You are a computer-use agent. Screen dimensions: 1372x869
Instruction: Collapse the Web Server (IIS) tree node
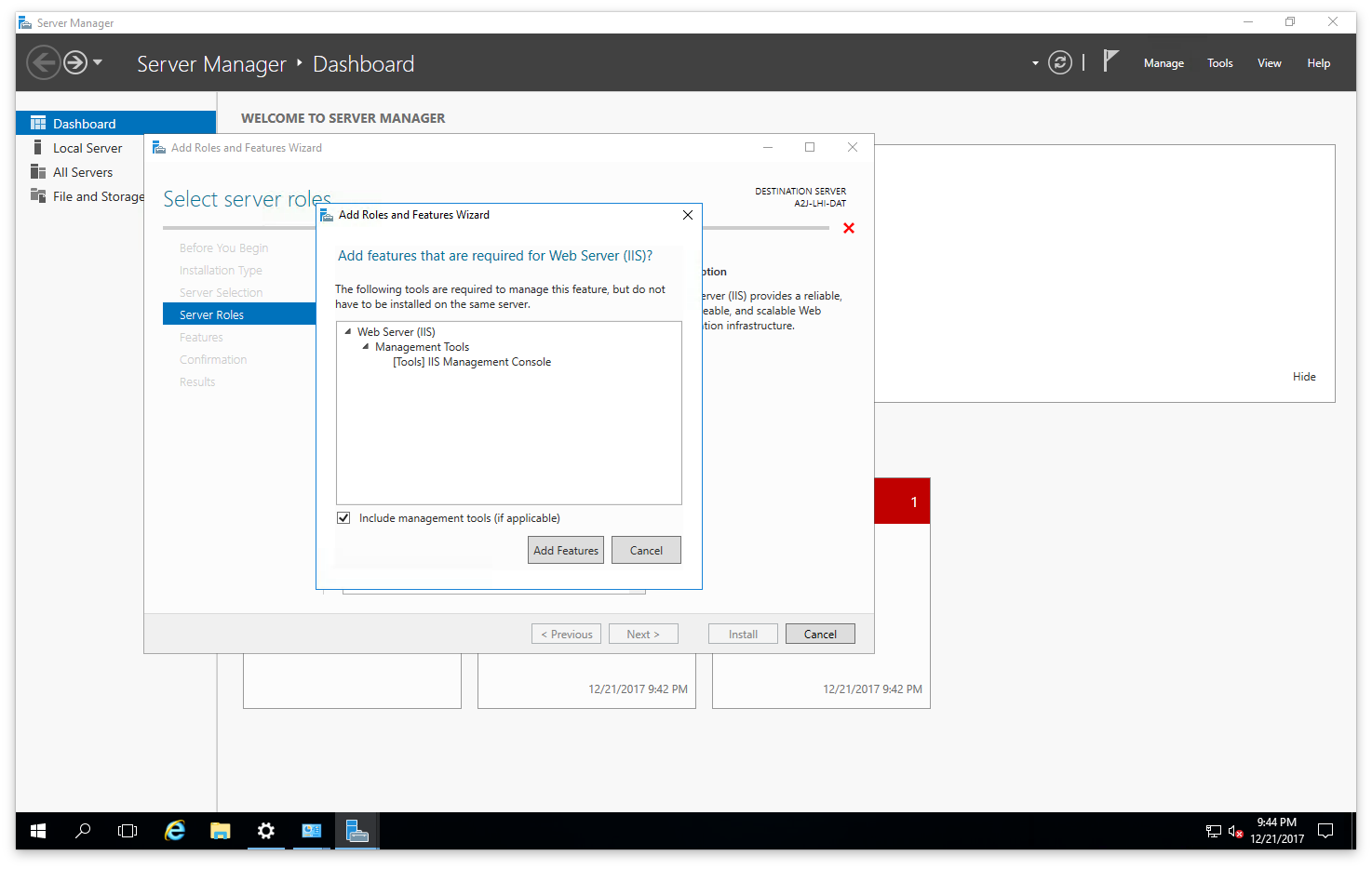point(348,331)
